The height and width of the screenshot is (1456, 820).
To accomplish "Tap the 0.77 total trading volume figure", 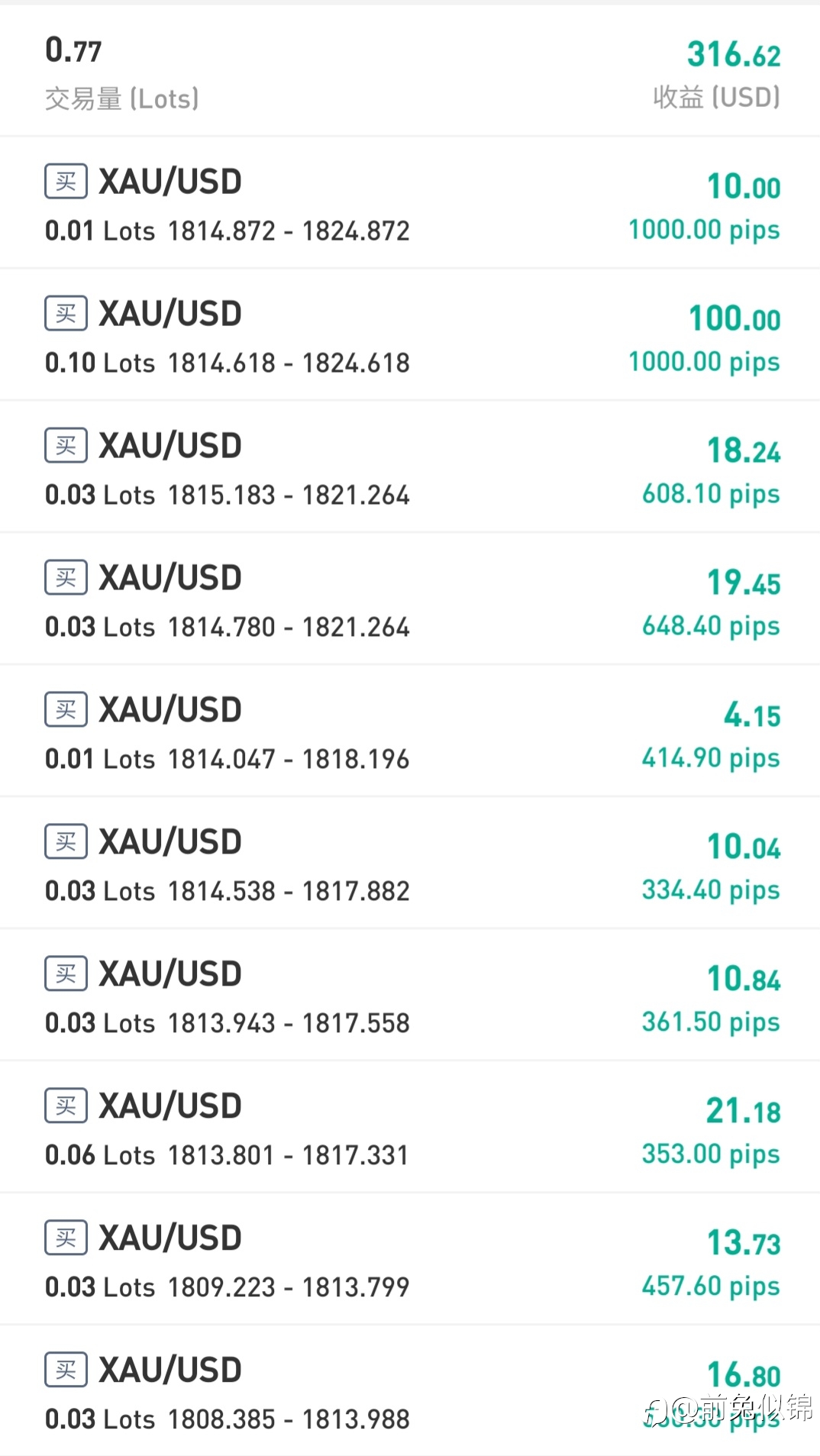I will [73, 50].
